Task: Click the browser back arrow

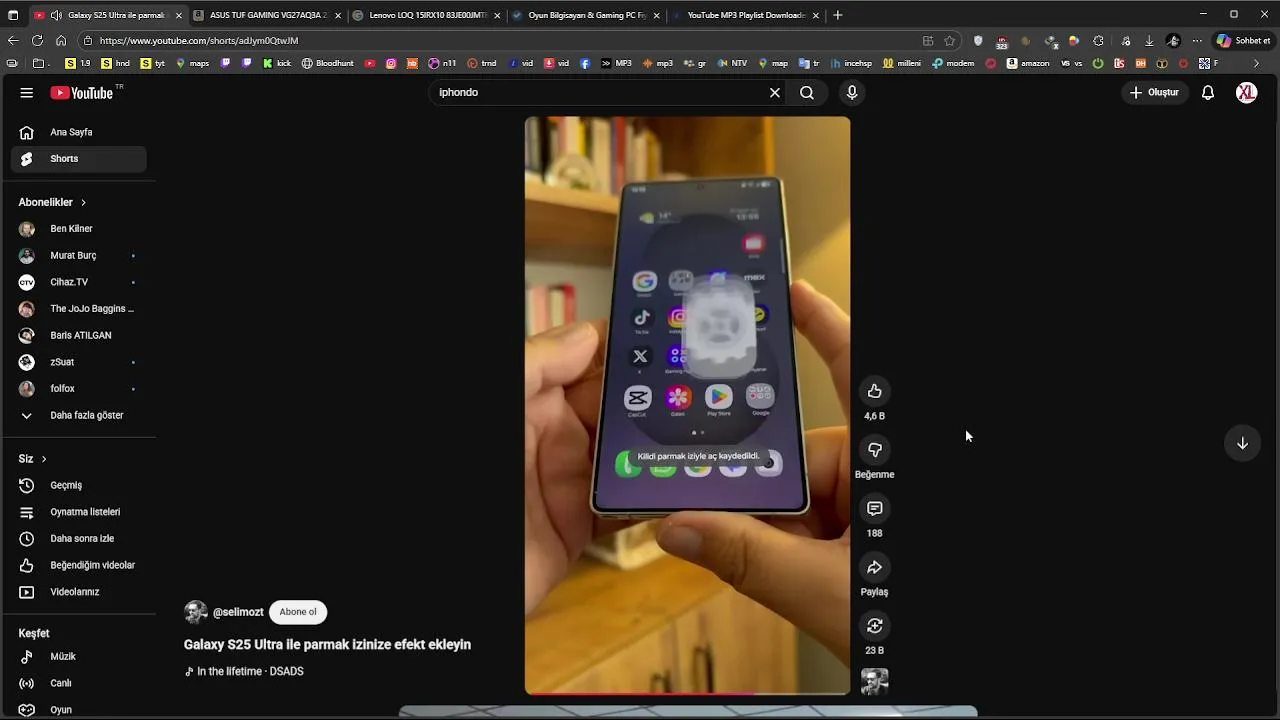Action: (x=13, y=41)
